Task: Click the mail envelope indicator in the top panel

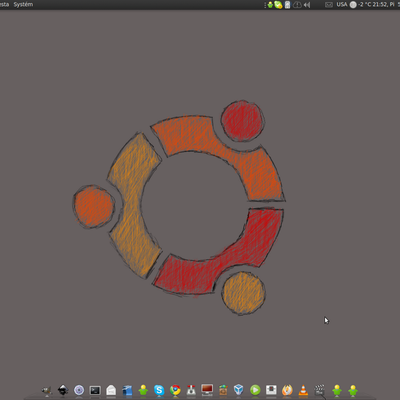Action: point(329,5)
